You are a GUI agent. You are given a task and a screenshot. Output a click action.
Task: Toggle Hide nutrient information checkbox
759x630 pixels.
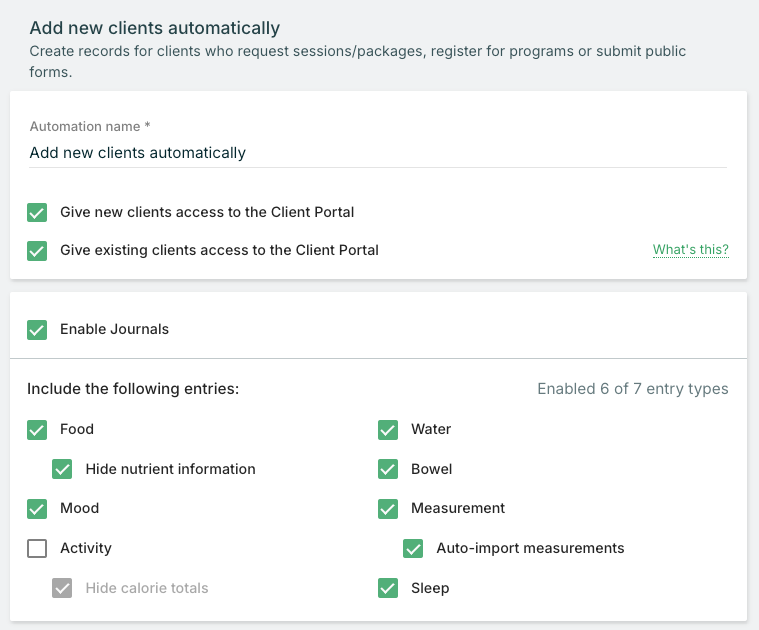(62, 469)
